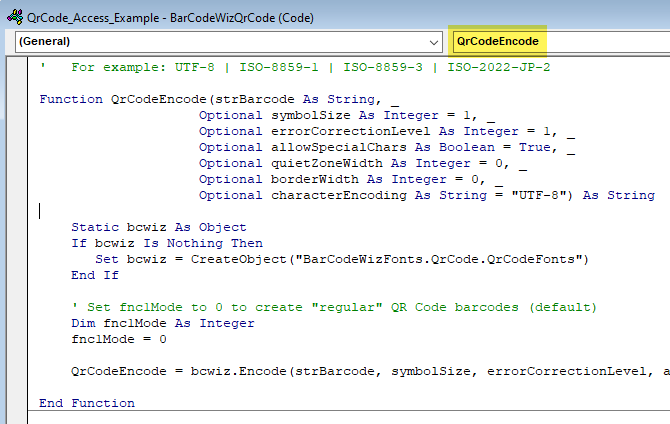Click the 'QrCodeEncode = bcwiz.Encode' line
670x424 pixels.
[x=370, y=371]
